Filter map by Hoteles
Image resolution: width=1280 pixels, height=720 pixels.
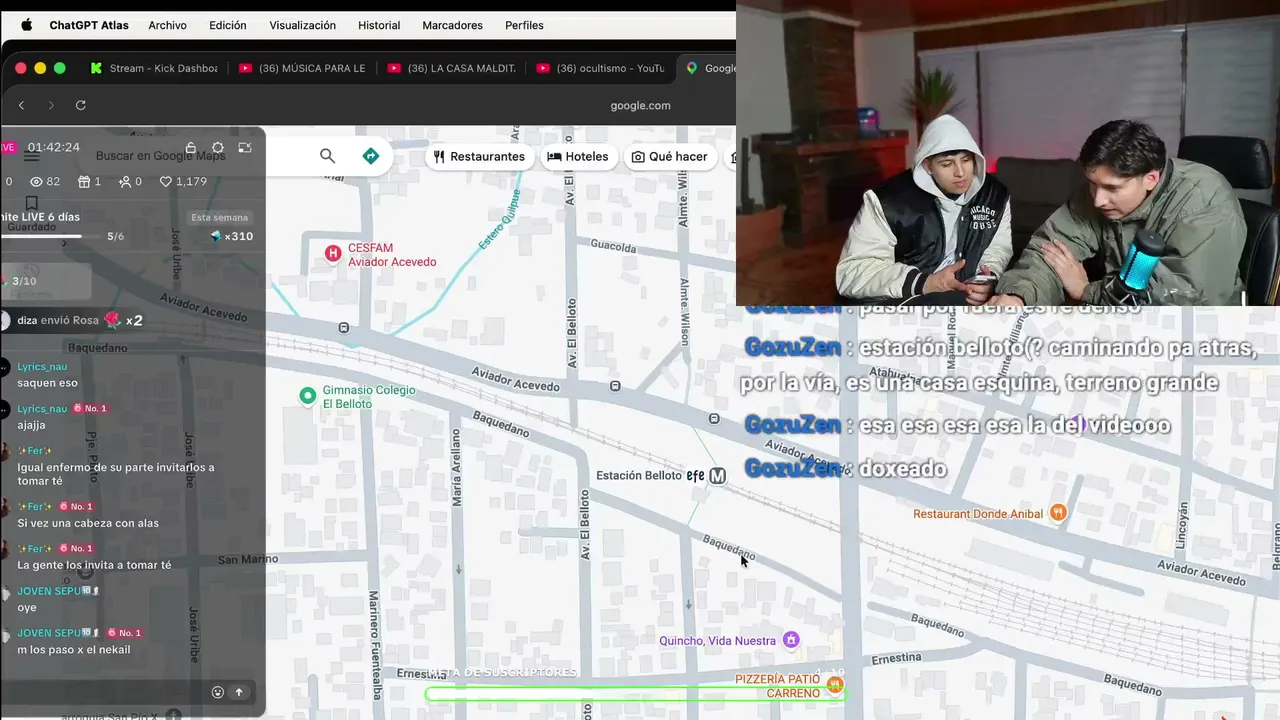pos(578,157)
